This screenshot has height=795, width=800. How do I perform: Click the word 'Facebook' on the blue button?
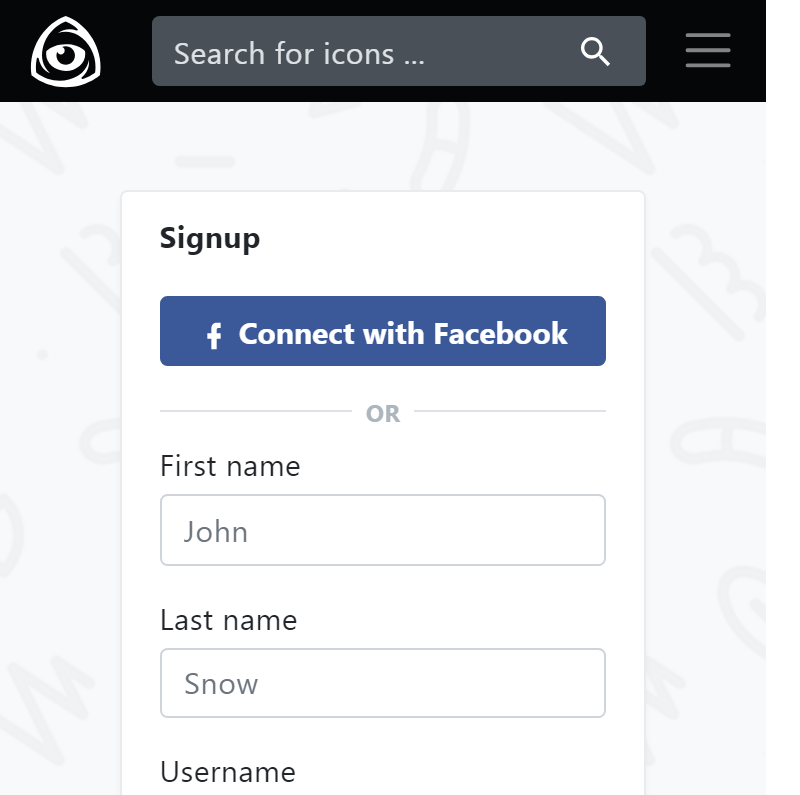501,333
